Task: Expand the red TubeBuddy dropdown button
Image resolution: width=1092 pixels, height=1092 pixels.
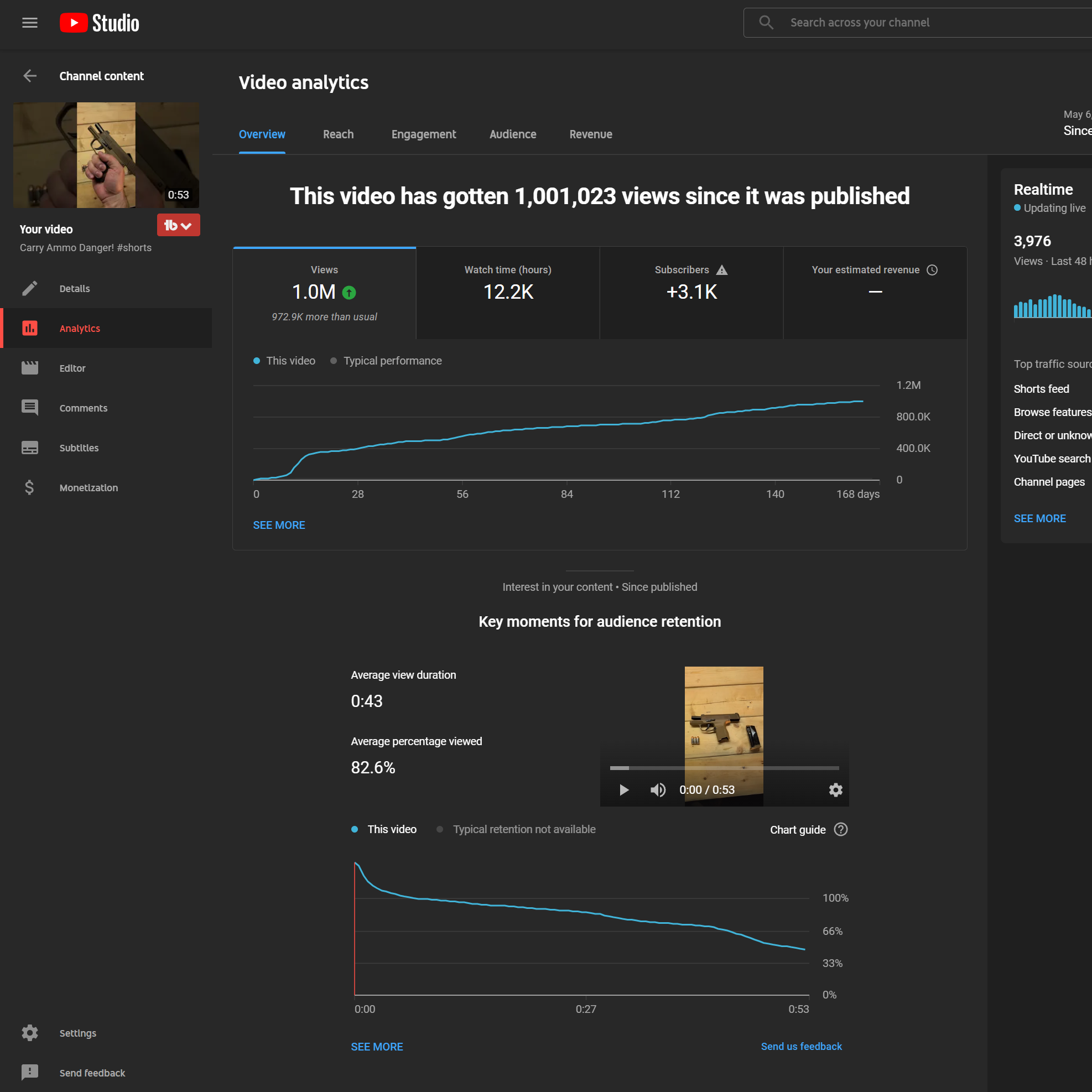Action: click(x=178, y=226)
